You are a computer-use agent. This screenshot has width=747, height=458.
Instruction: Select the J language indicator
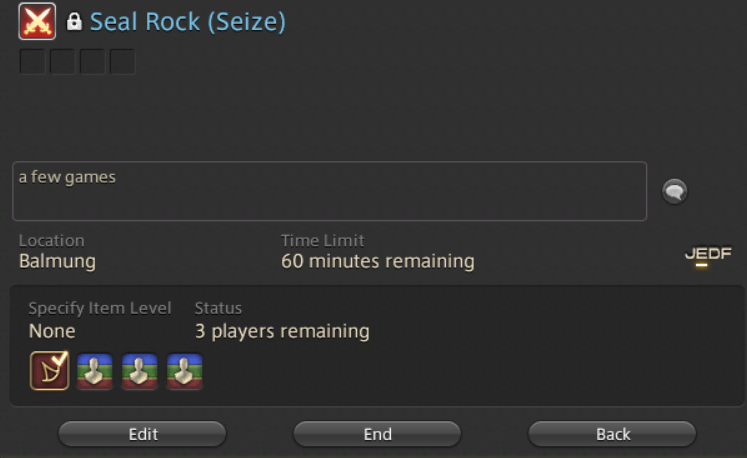click(689, 253)
